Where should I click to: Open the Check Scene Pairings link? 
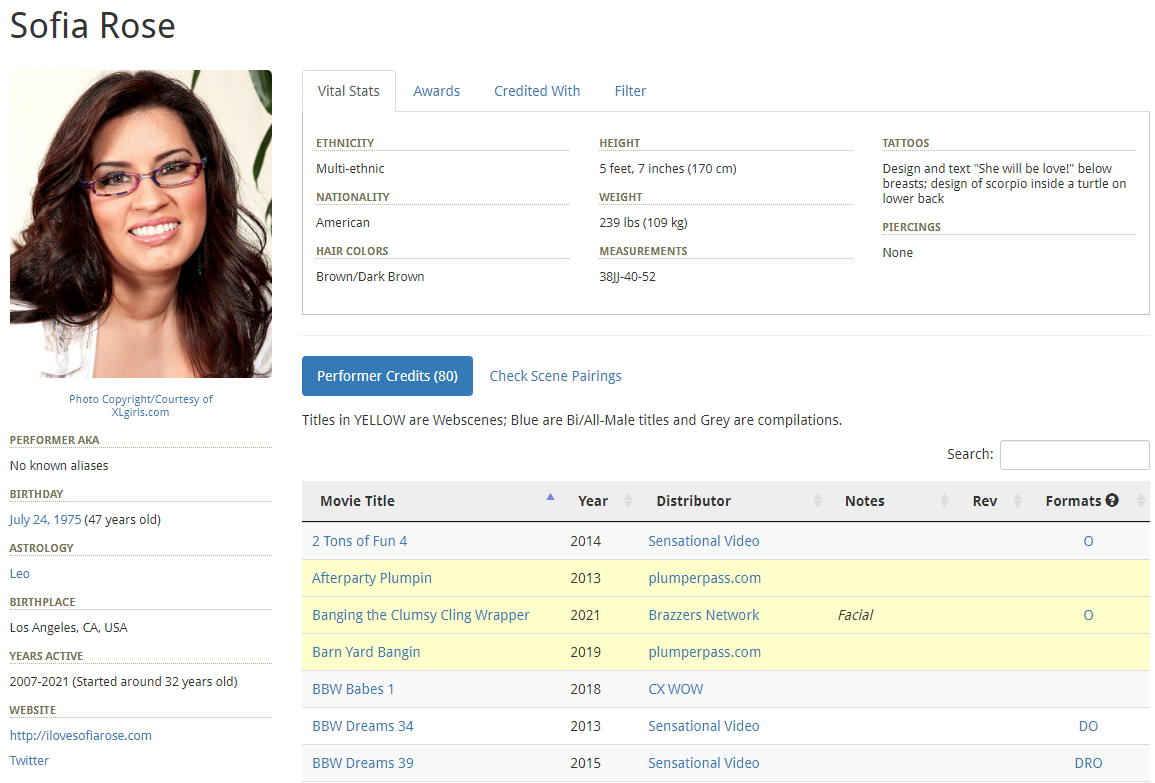[555, 376]
